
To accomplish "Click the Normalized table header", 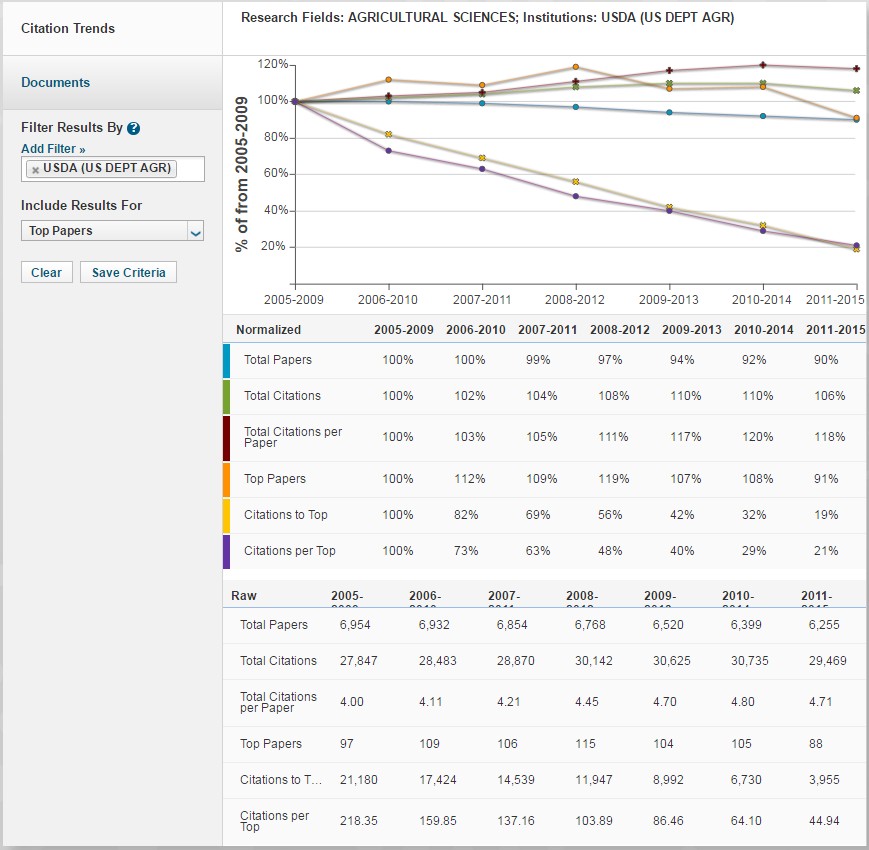I will 269,330.
